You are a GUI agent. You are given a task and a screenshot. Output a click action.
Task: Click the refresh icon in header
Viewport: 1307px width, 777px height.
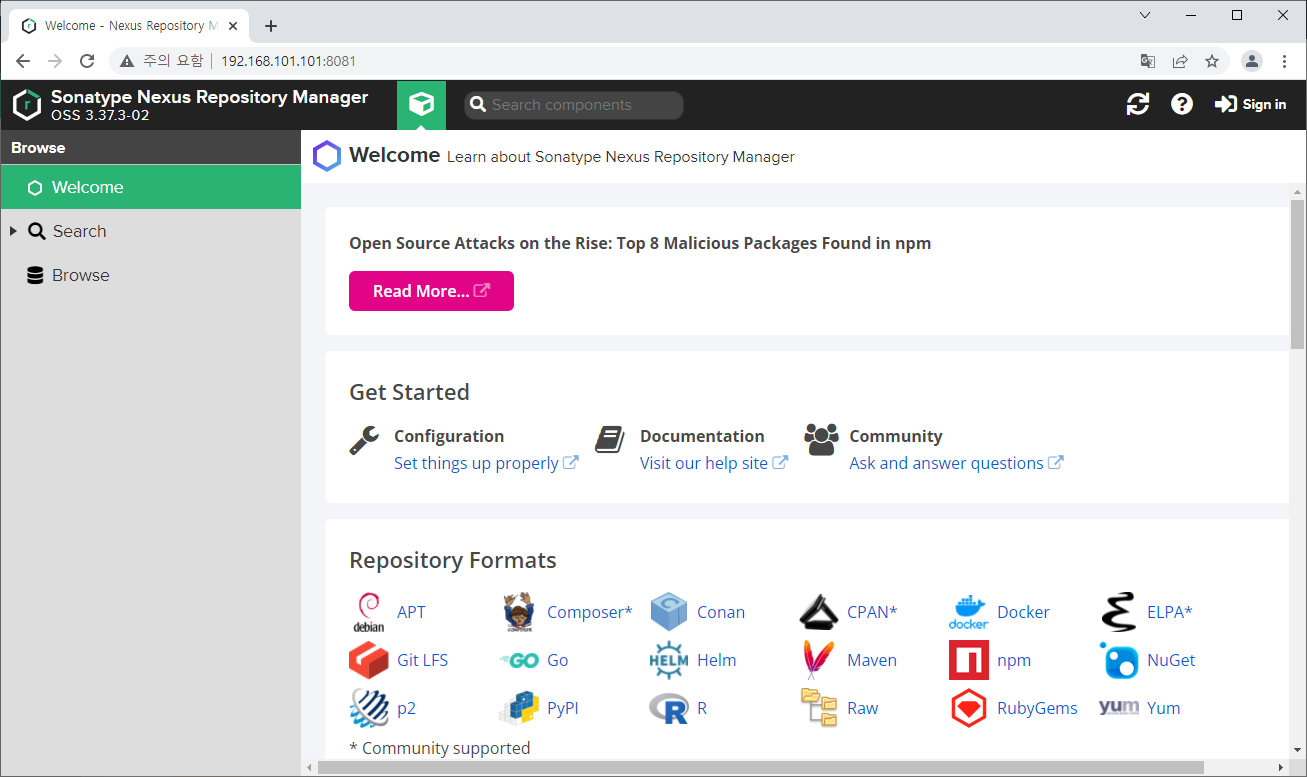[1138, 104]
